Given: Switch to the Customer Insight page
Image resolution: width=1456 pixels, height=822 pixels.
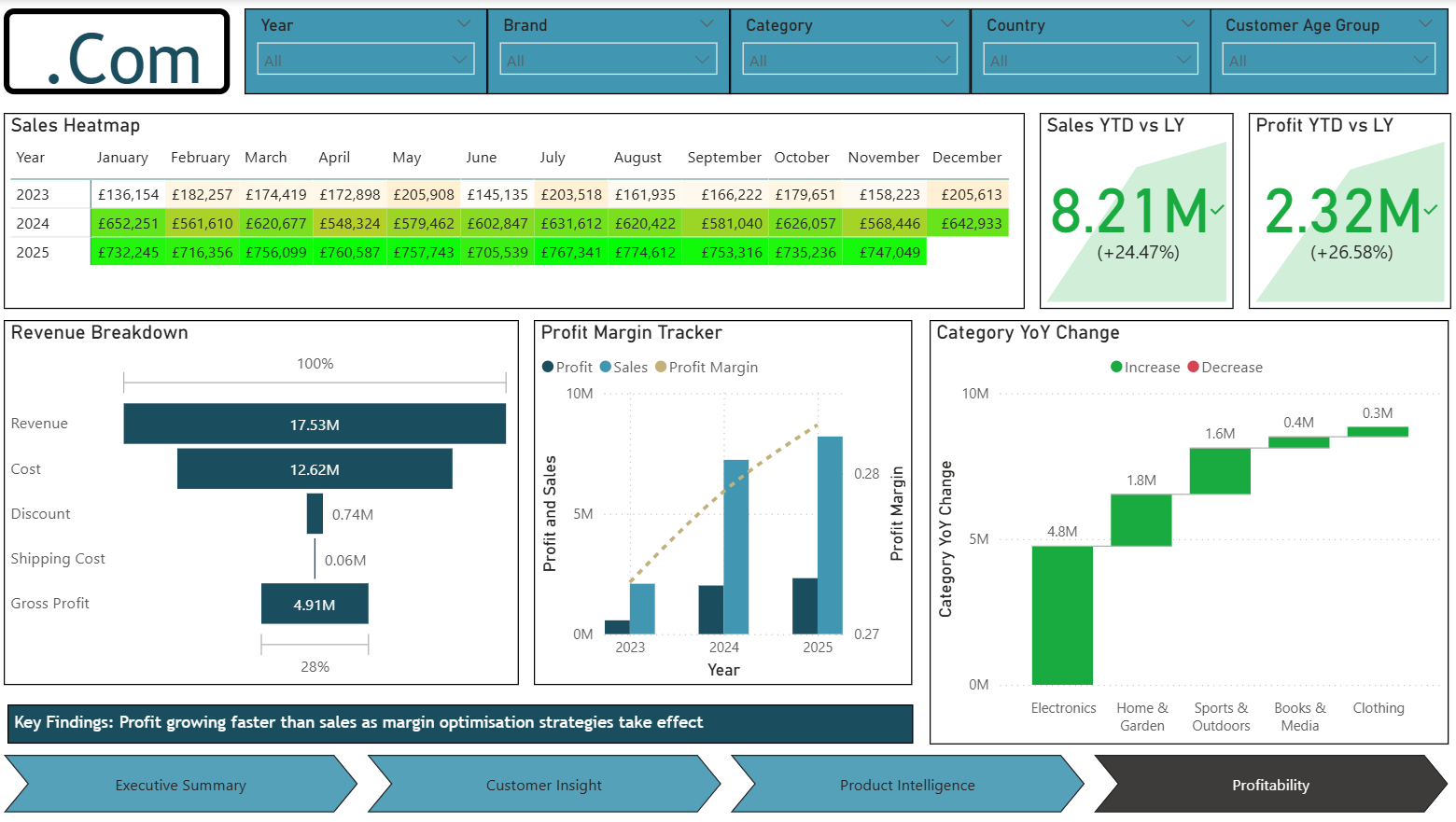Looking at the screenshot, I should point(543,785).
